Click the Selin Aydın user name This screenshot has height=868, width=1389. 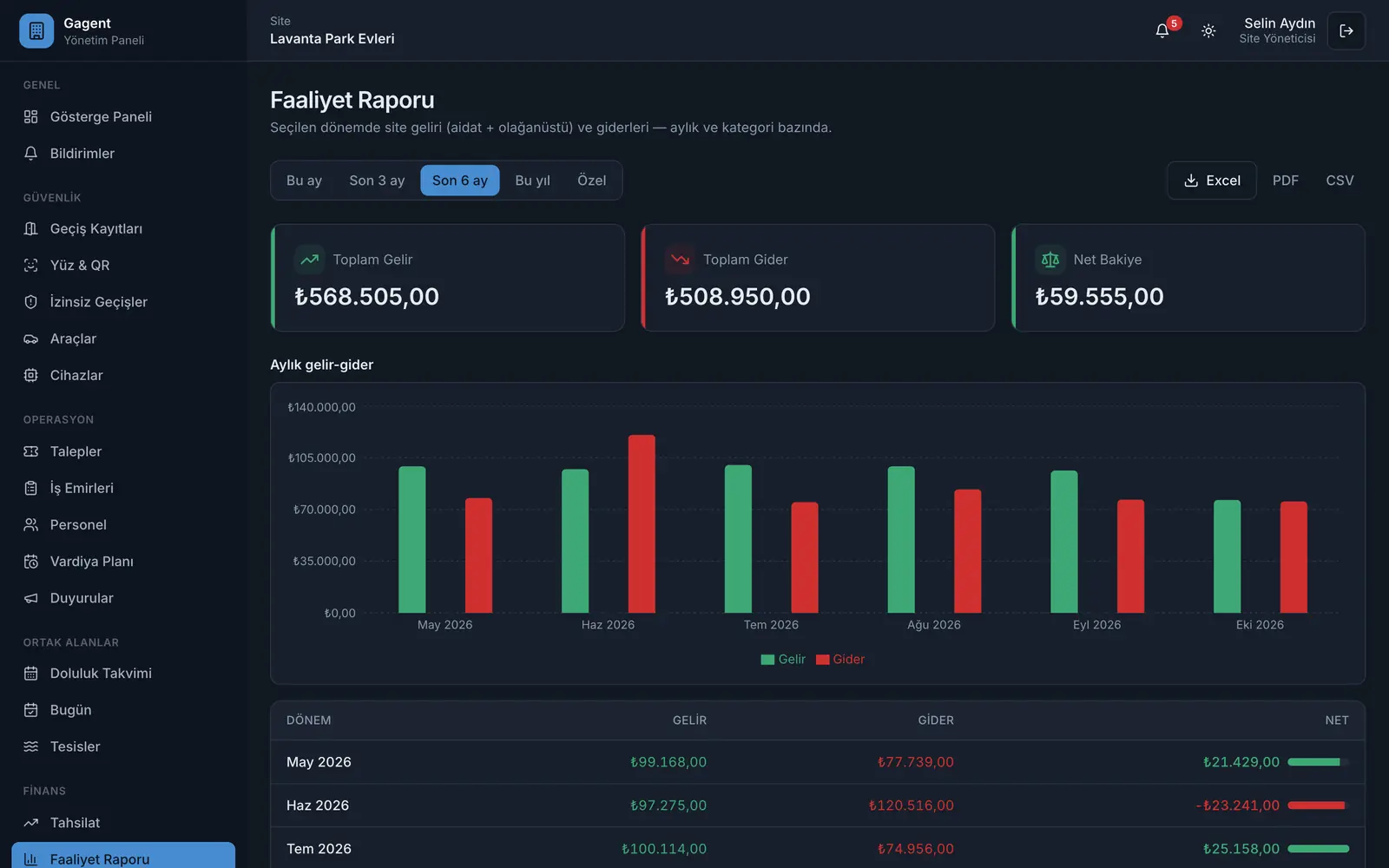(x=1280, y=23)
